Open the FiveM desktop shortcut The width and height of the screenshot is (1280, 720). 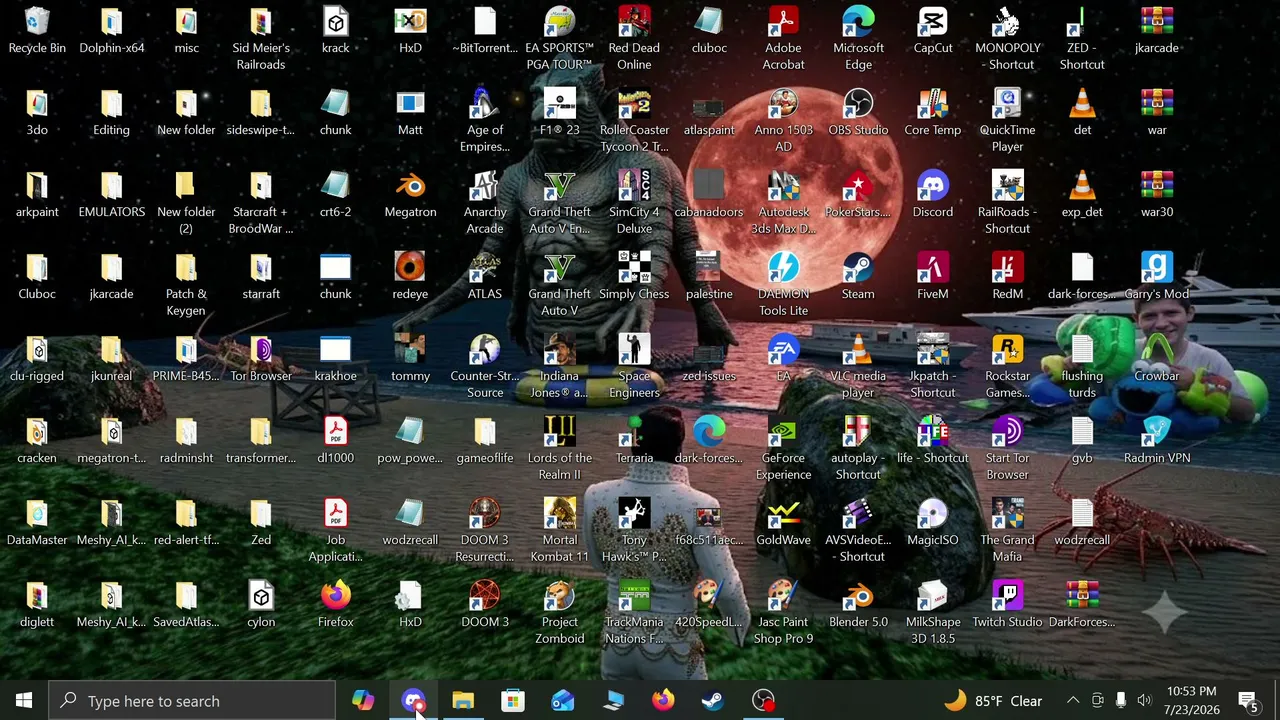pos(933,277)
